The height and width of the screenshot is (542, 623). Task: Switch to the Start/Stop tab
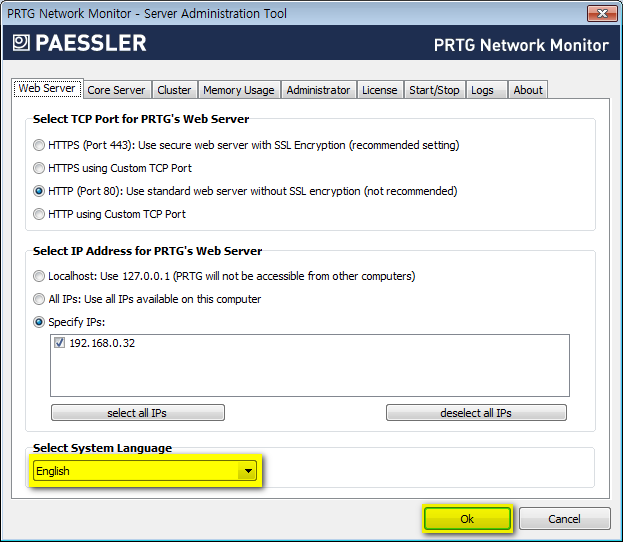click(434, 90)
